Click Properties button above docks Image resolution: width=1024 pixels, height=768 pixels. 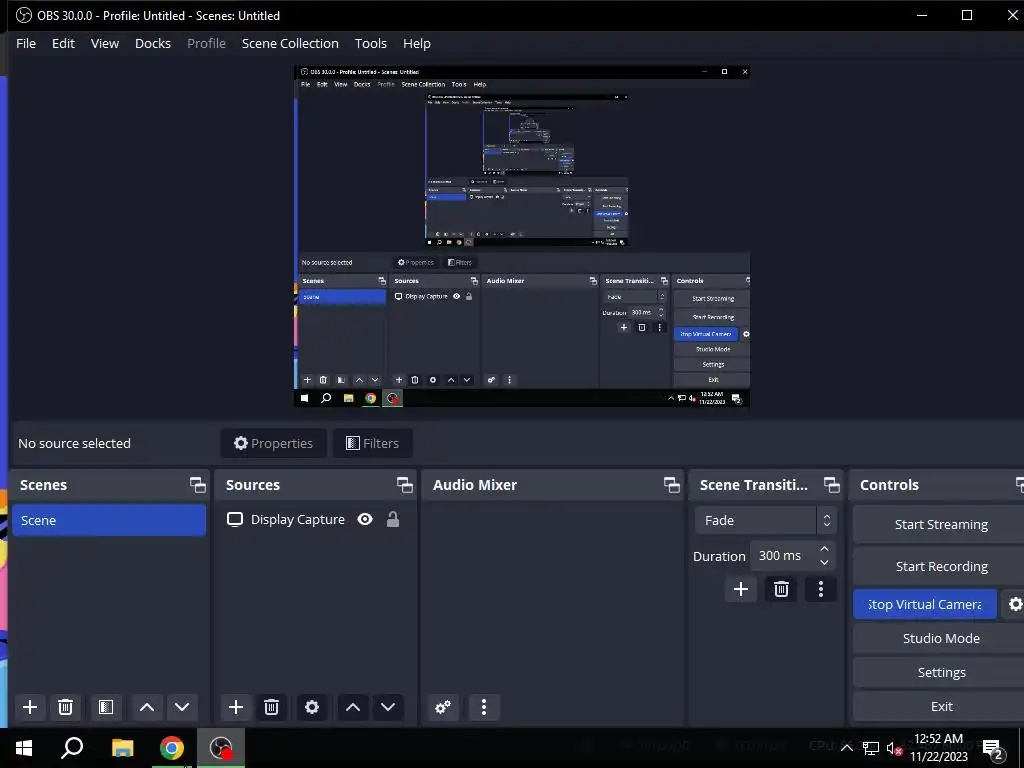274,443
